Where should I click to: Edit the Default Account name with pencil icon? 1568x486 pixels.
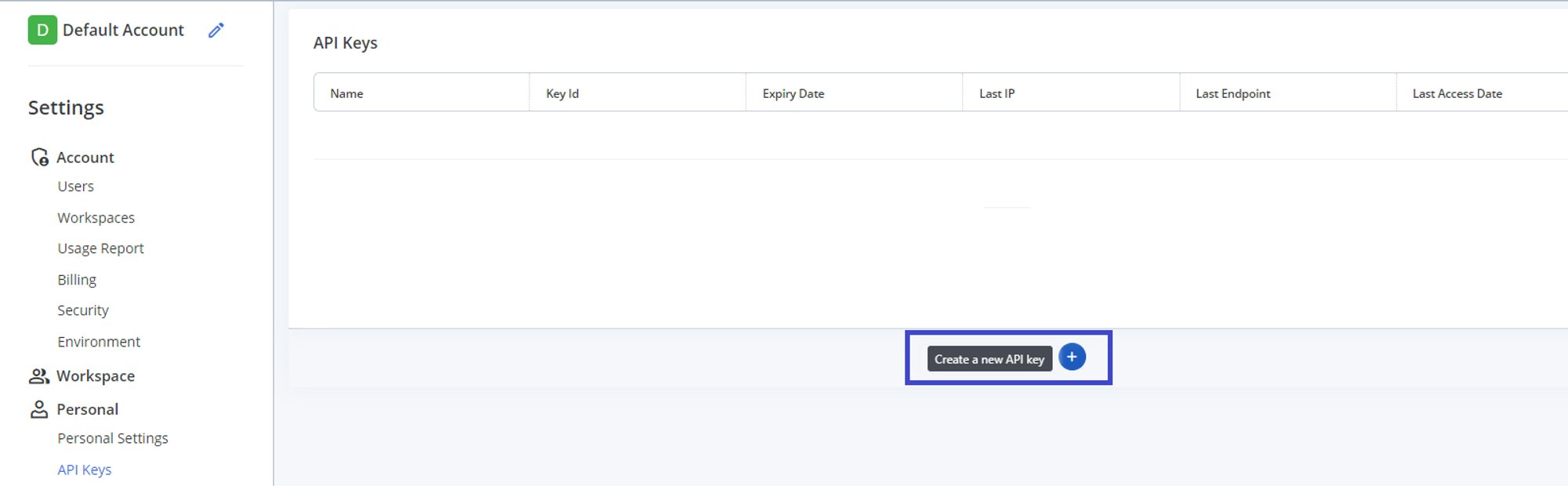pos(216,31)
